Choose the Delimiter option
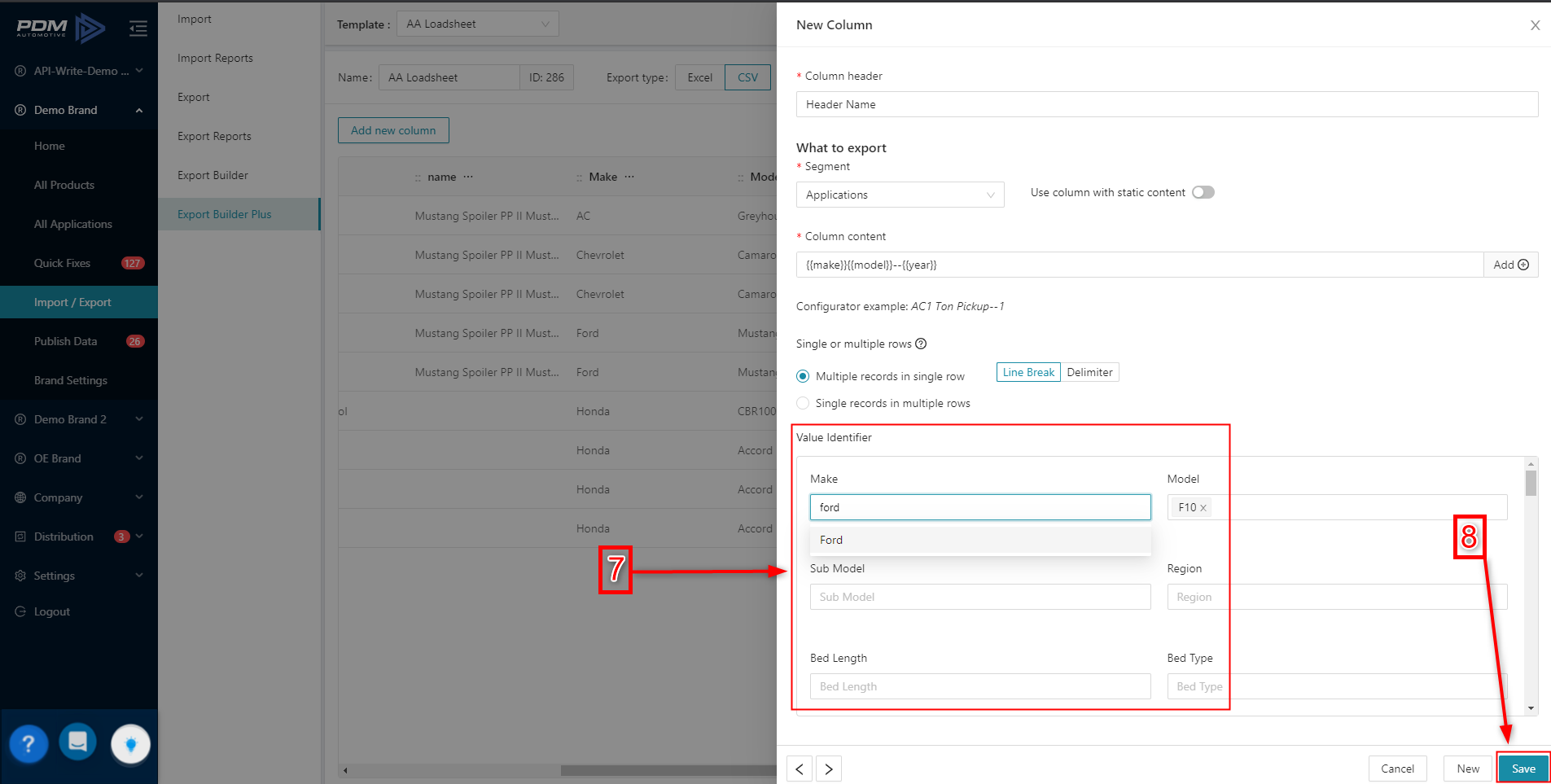The height and width of the screenshot is (784, 1551). (1089, 372)
